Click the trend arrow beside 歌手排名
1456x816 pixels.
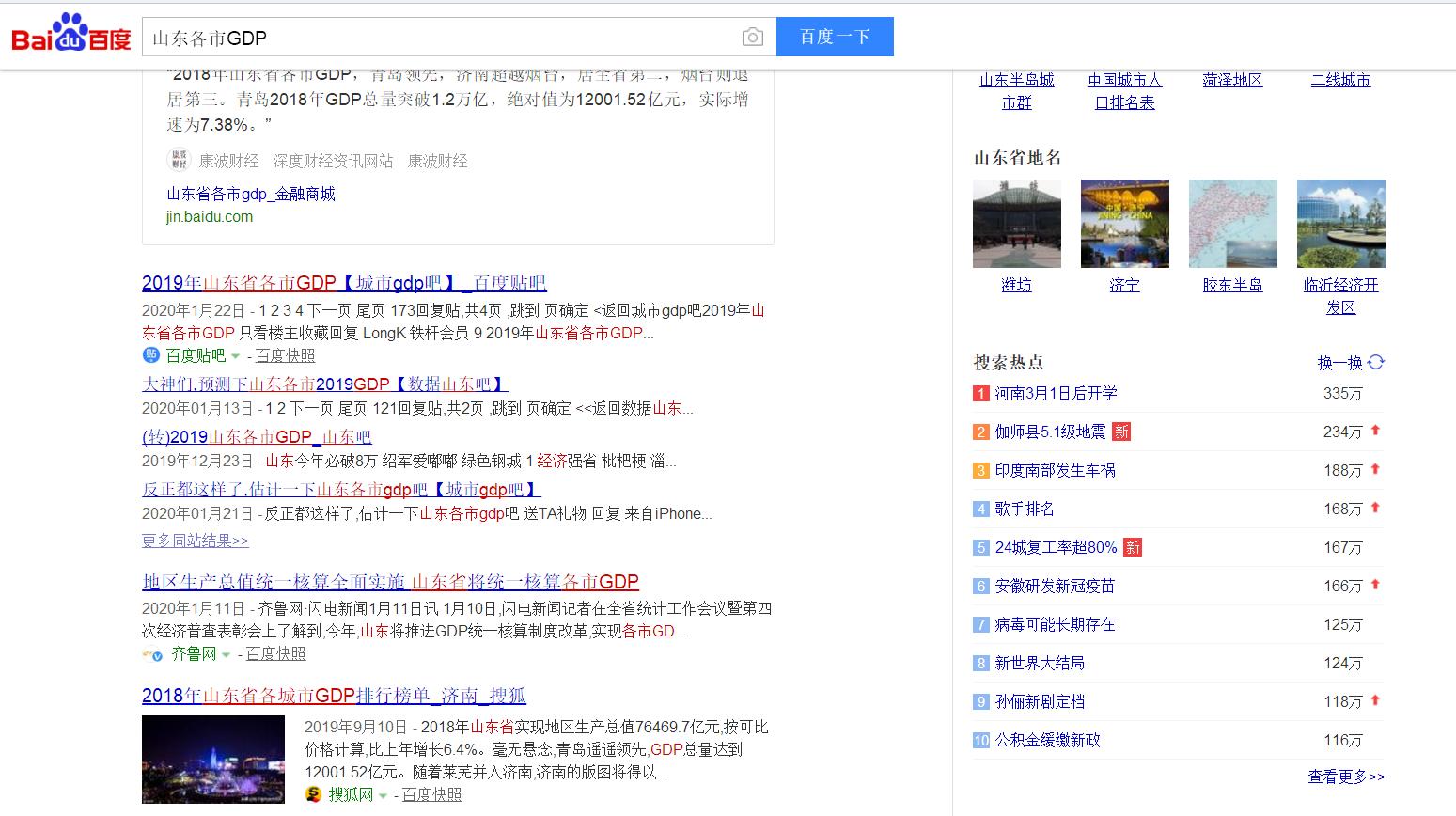(1374, 508)
